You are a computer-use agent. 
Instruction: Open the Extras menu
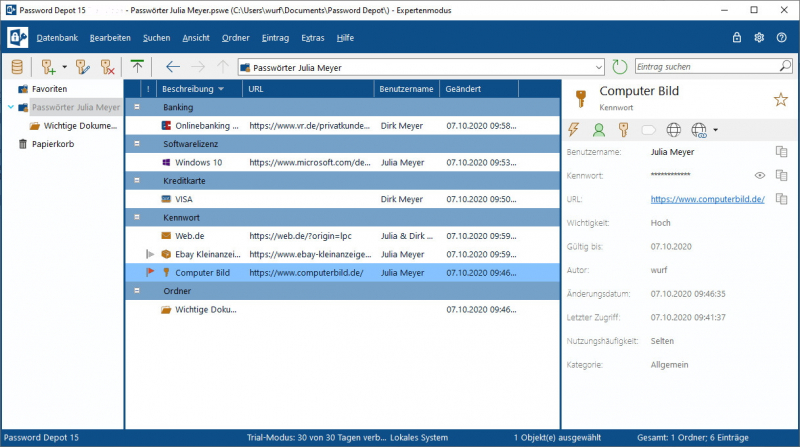point(312,37)
